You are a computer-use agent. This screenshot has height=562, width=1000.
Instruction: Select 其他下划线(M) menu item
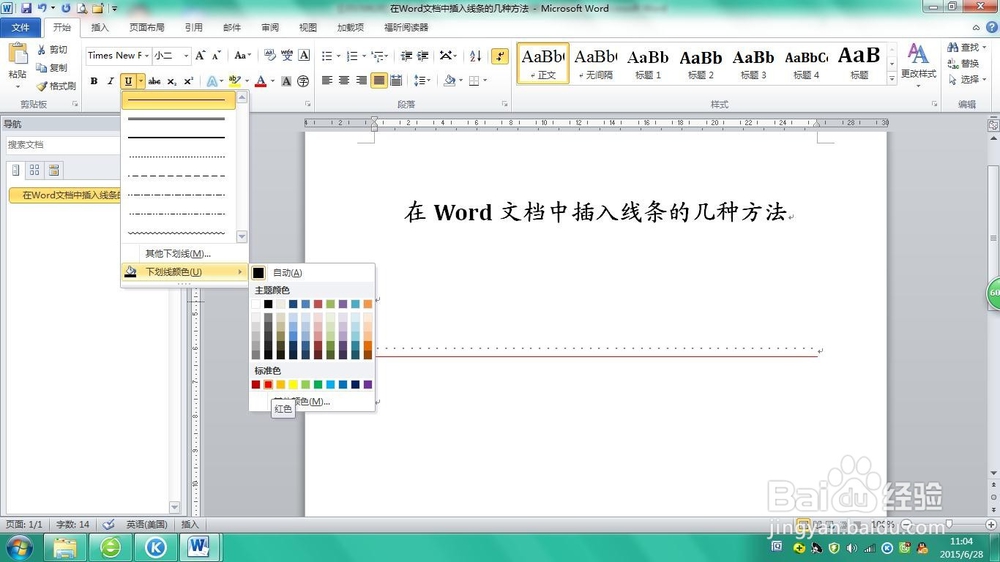click(x=177, y=254)
